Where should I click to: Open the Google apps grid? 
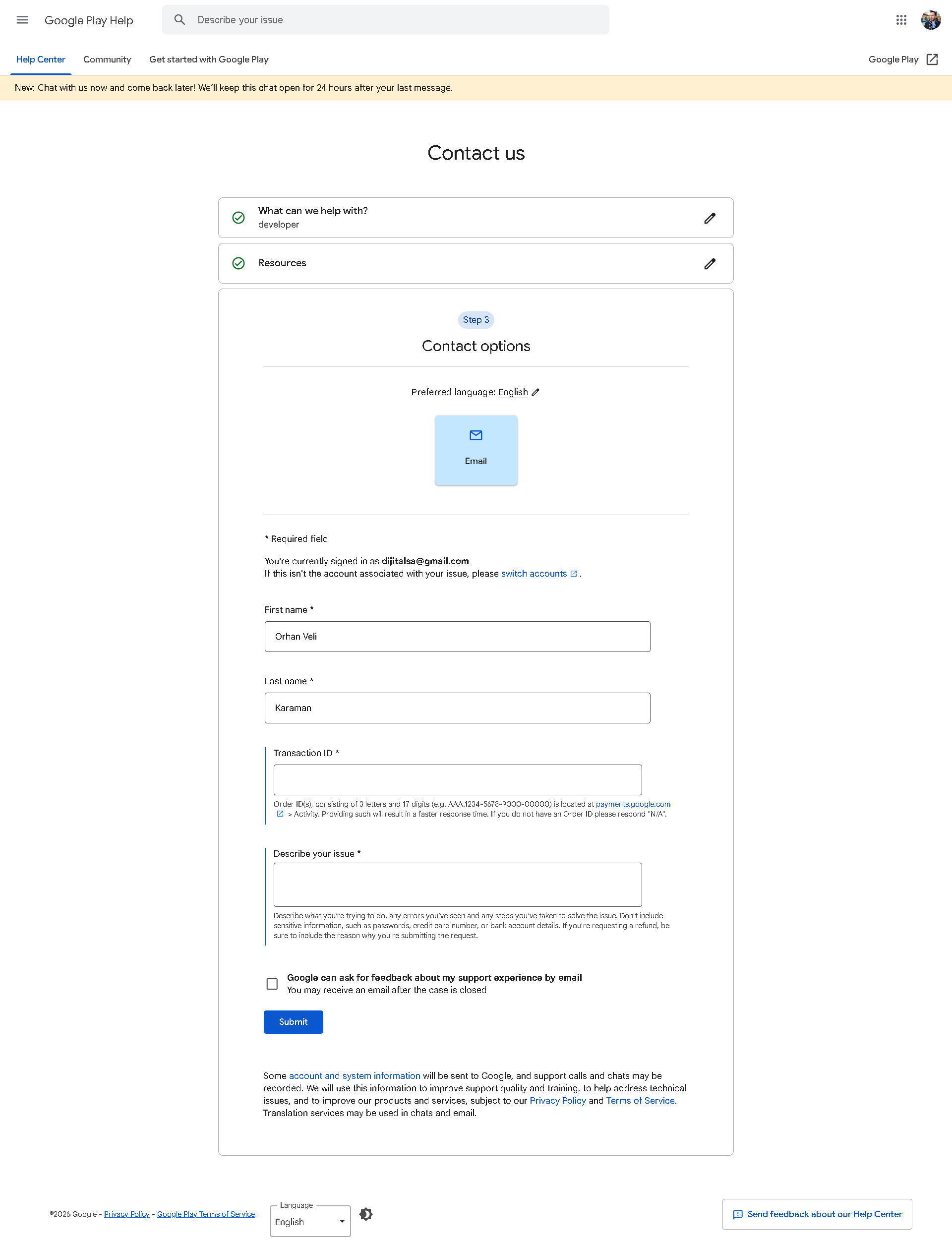[x=901, y=20]
